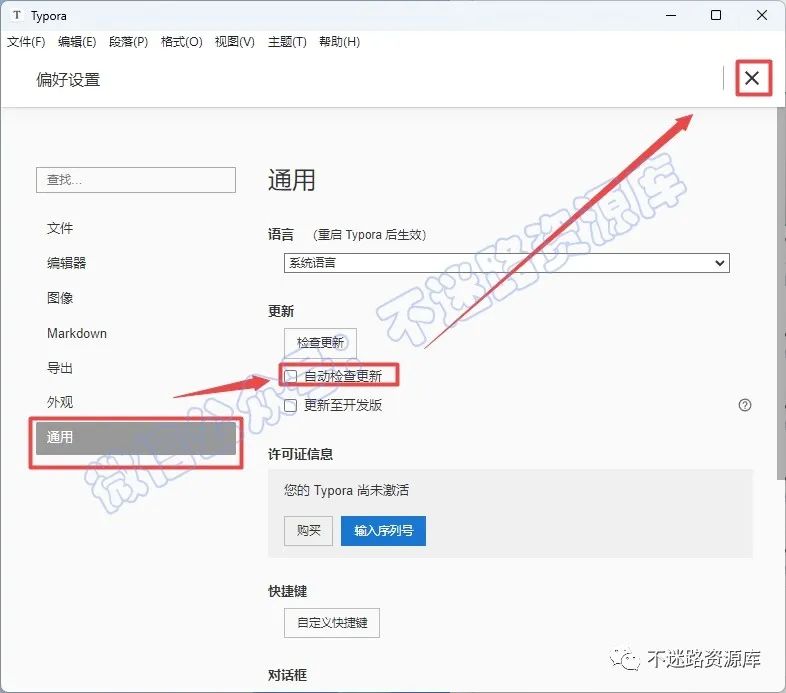786x693 pixels.
Task: Select 导出 in the settings sidebar
Action: [x=136, y=368]
